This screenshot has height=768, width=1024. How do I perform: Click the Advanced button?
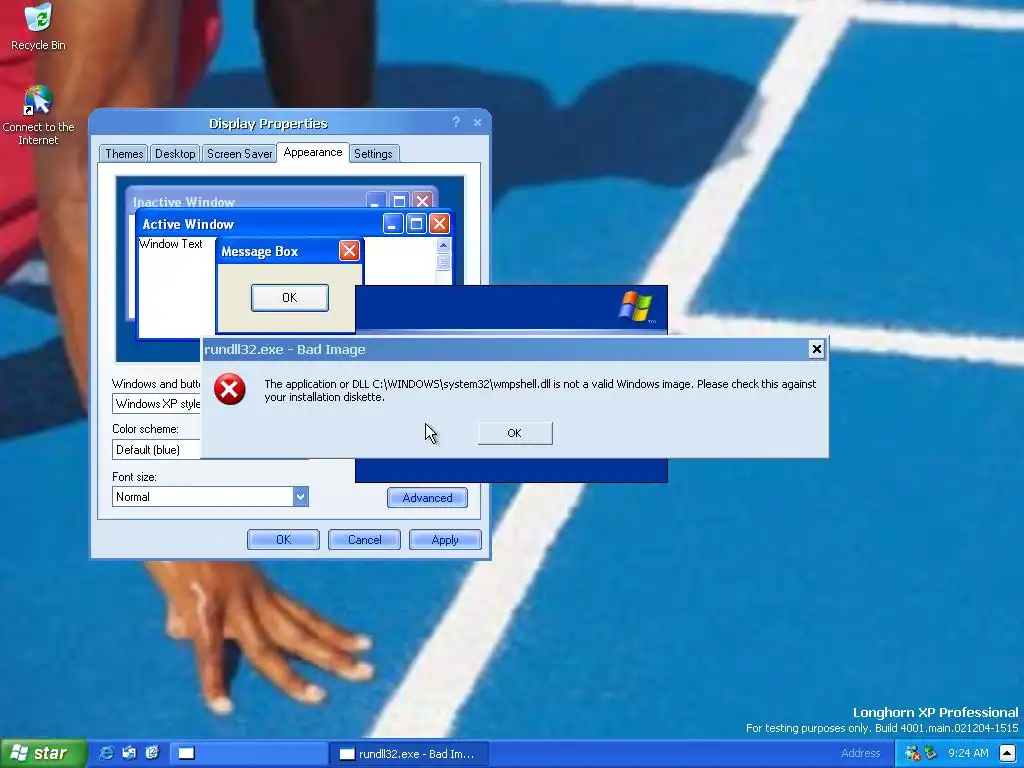pos(427,498)
